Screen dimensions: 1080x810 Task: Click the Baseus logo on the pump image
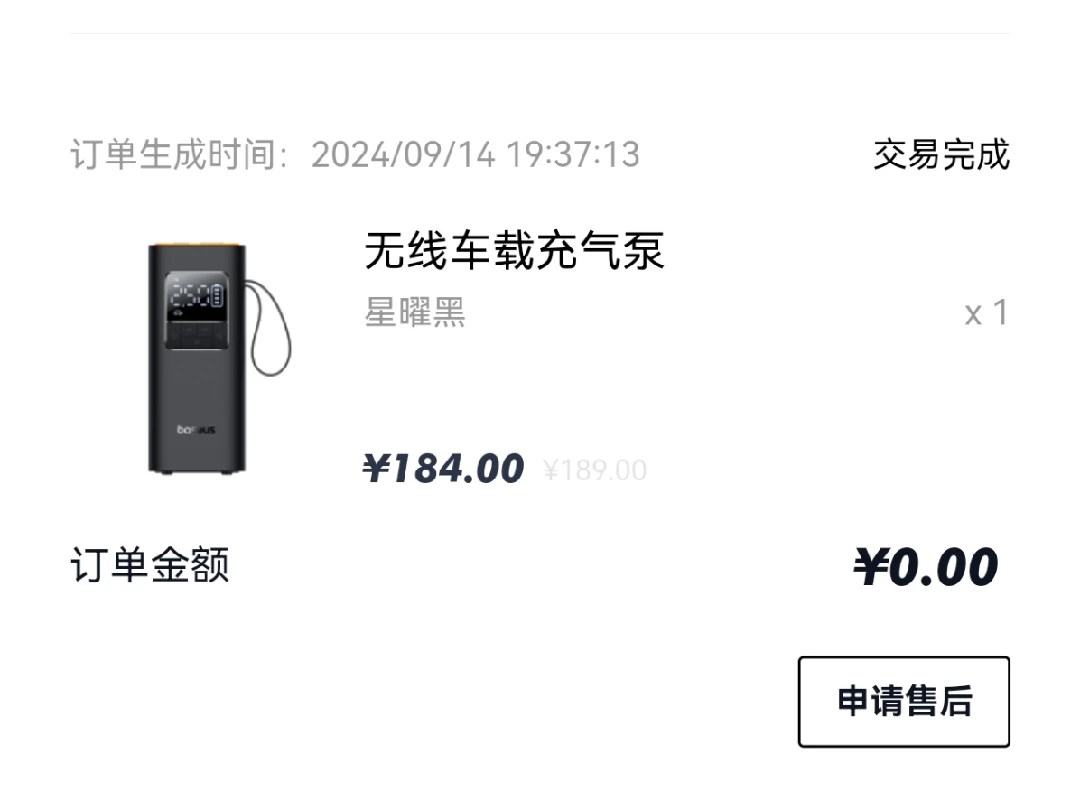(196, 430)
